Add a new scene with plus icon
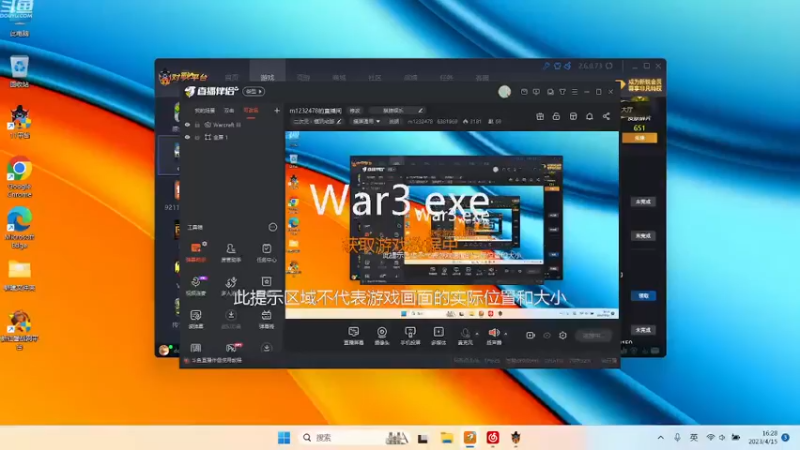The width and height of the screenshot is (800, 450). coord(277,110)
